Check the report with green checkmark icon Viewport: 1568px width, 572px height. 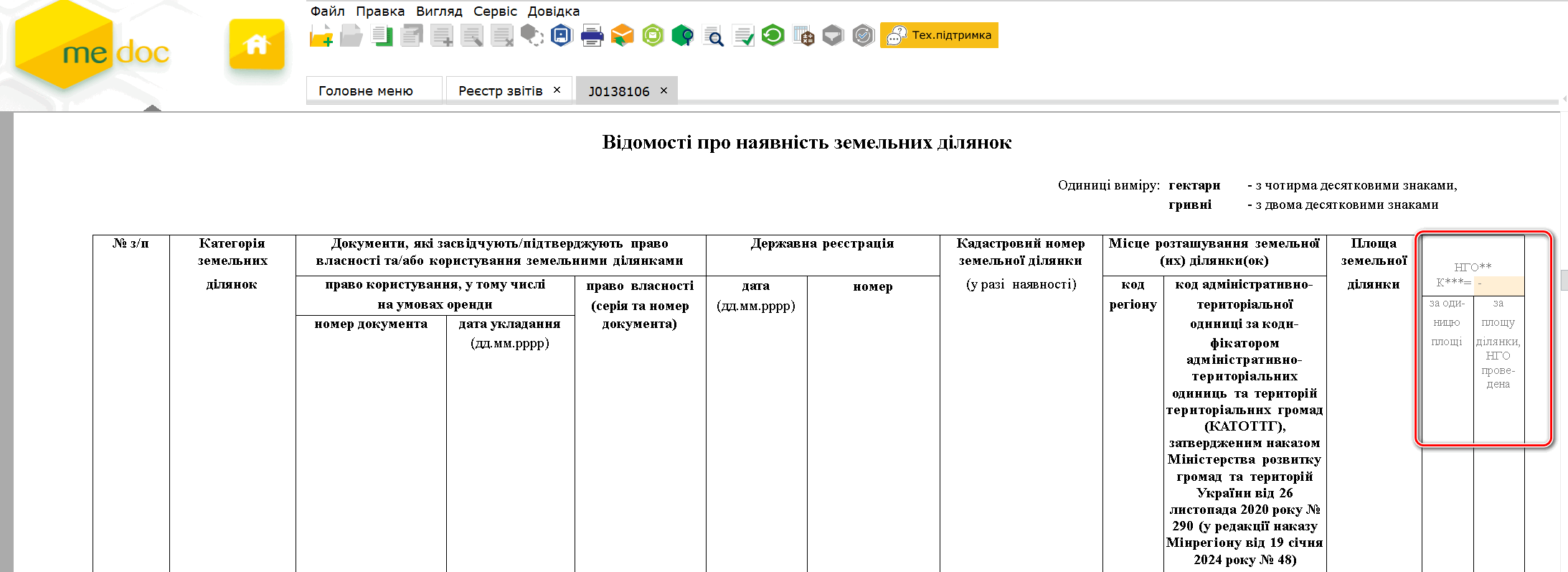point(743,35)
